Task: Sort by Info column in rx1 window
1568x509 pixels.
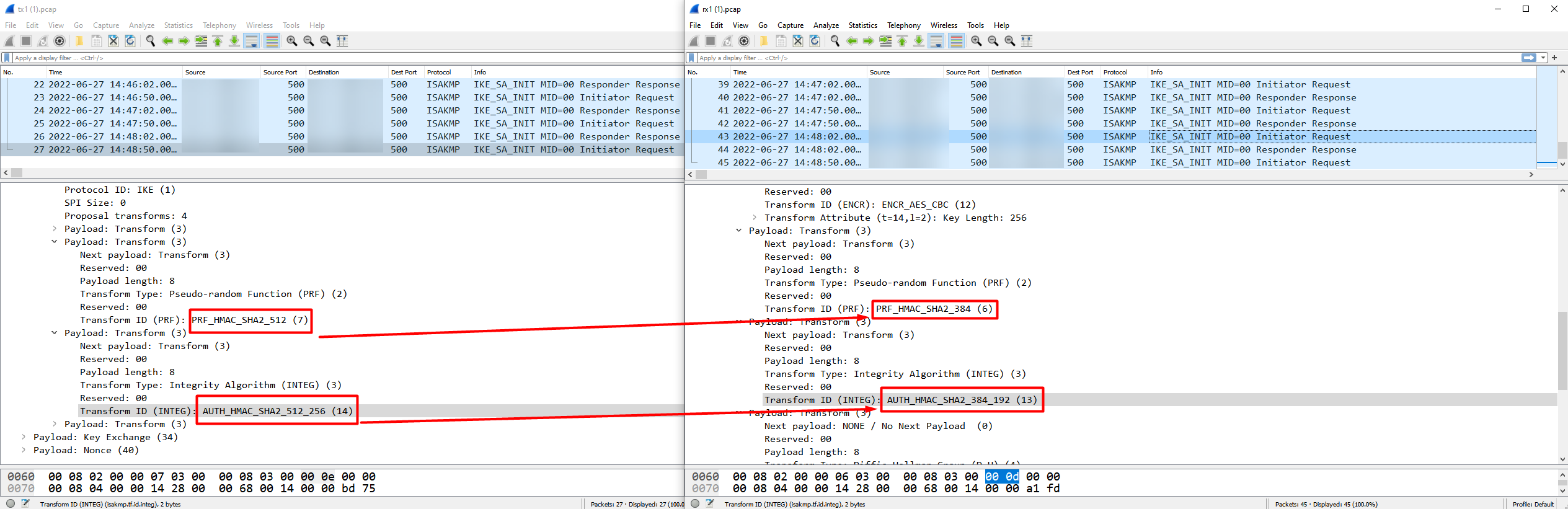Action: click(1342, 72)
